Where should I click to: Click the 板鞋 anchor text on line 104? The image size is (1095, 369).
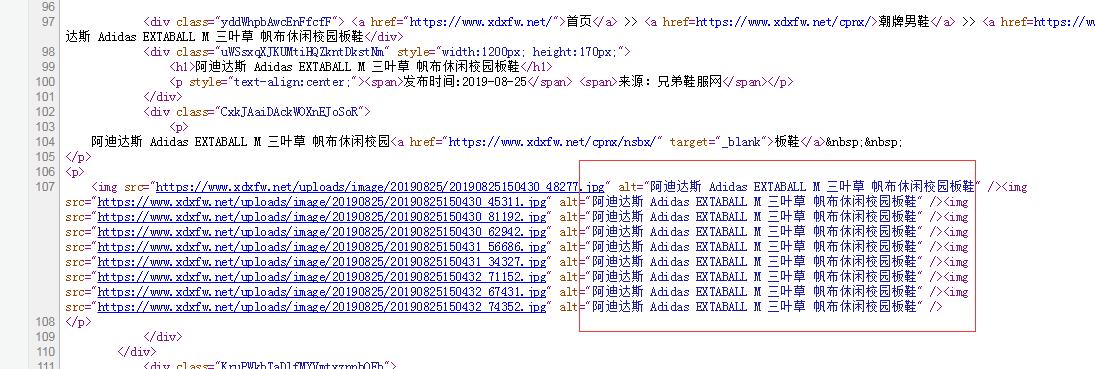786,142
